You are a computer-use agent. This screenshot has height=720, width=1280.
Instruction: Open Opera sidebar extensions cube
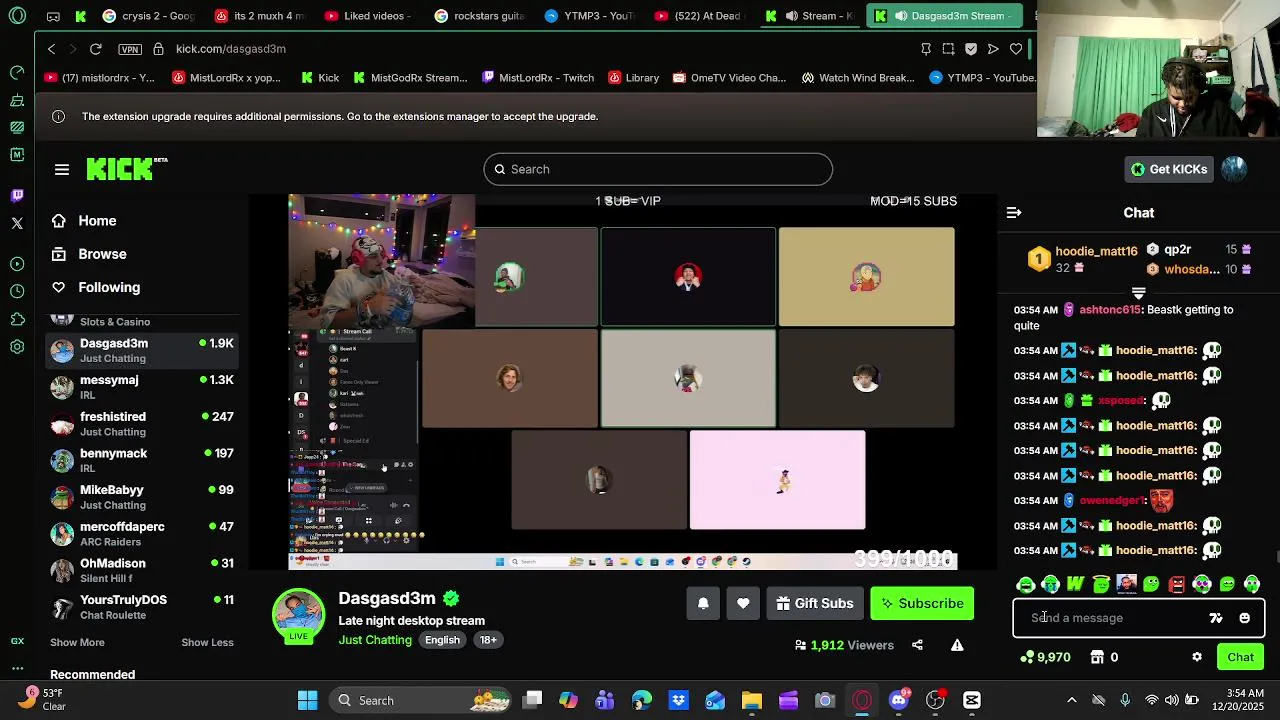17,319
